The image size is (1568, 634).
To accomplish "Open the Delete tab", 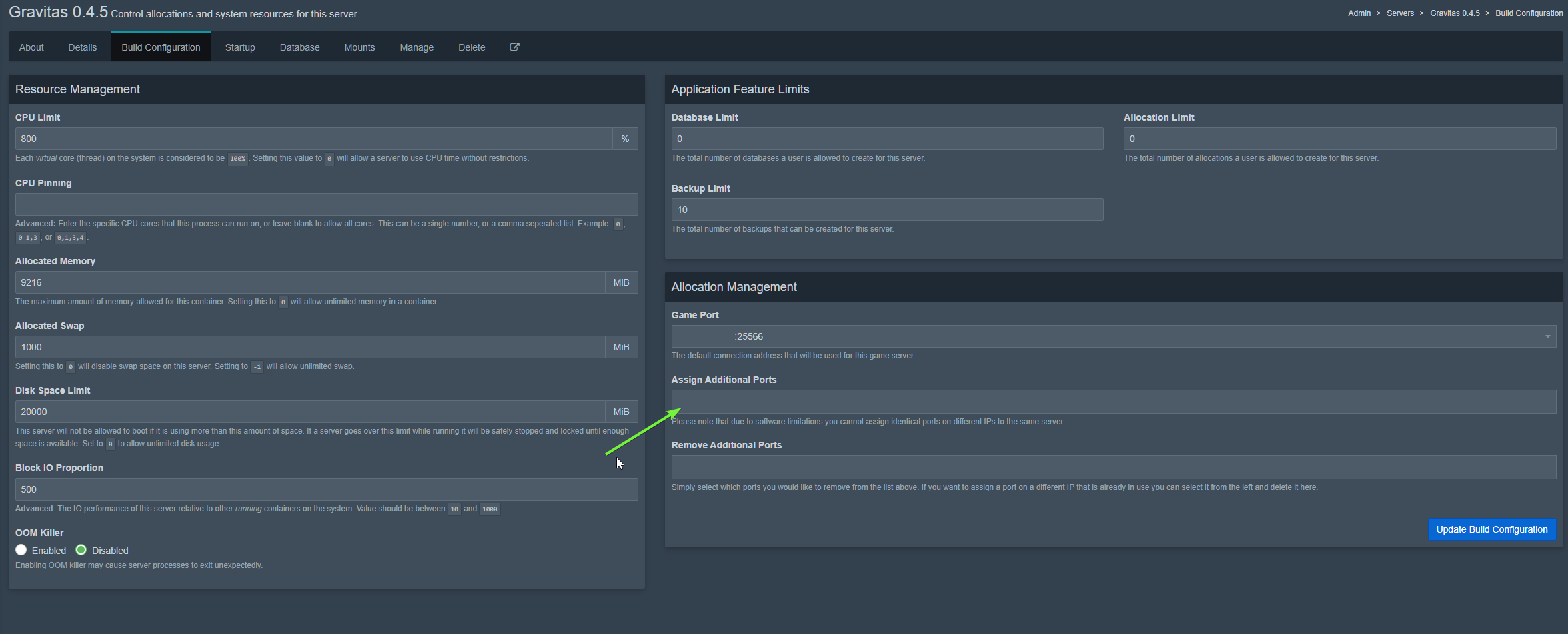I will [x=472, y=47].
